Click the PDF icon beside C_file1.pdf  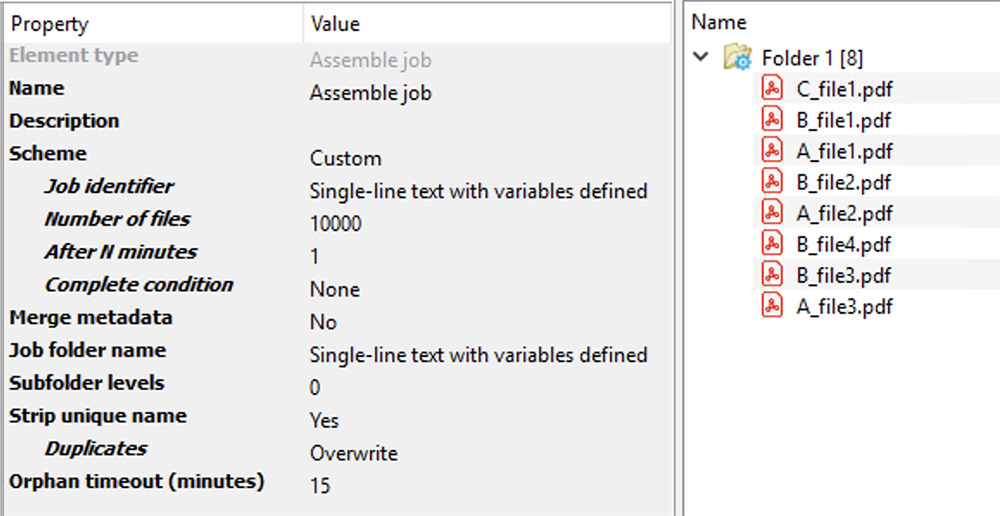771,89
